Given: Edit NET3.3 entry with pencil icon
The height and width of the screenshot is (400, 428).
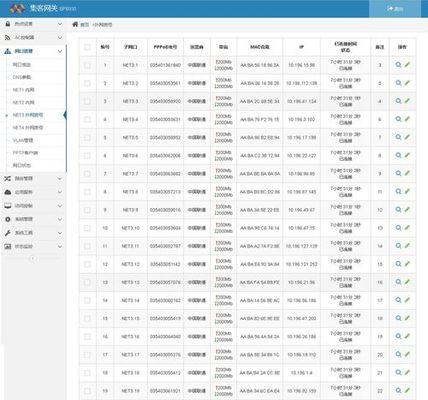Looking at the screenshot, I should [407, 101].
